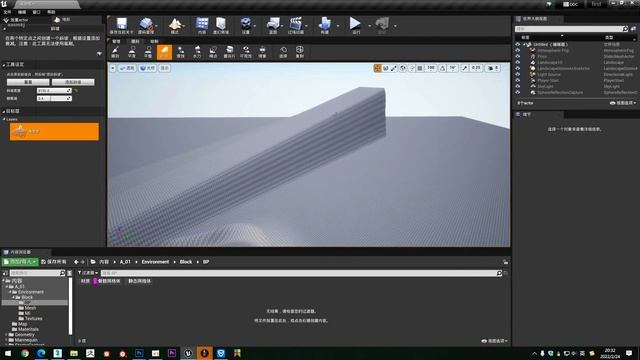Viewport: 640px width, 360px height.
Task: Click the green Add/Import button
Action: (20, 262)
